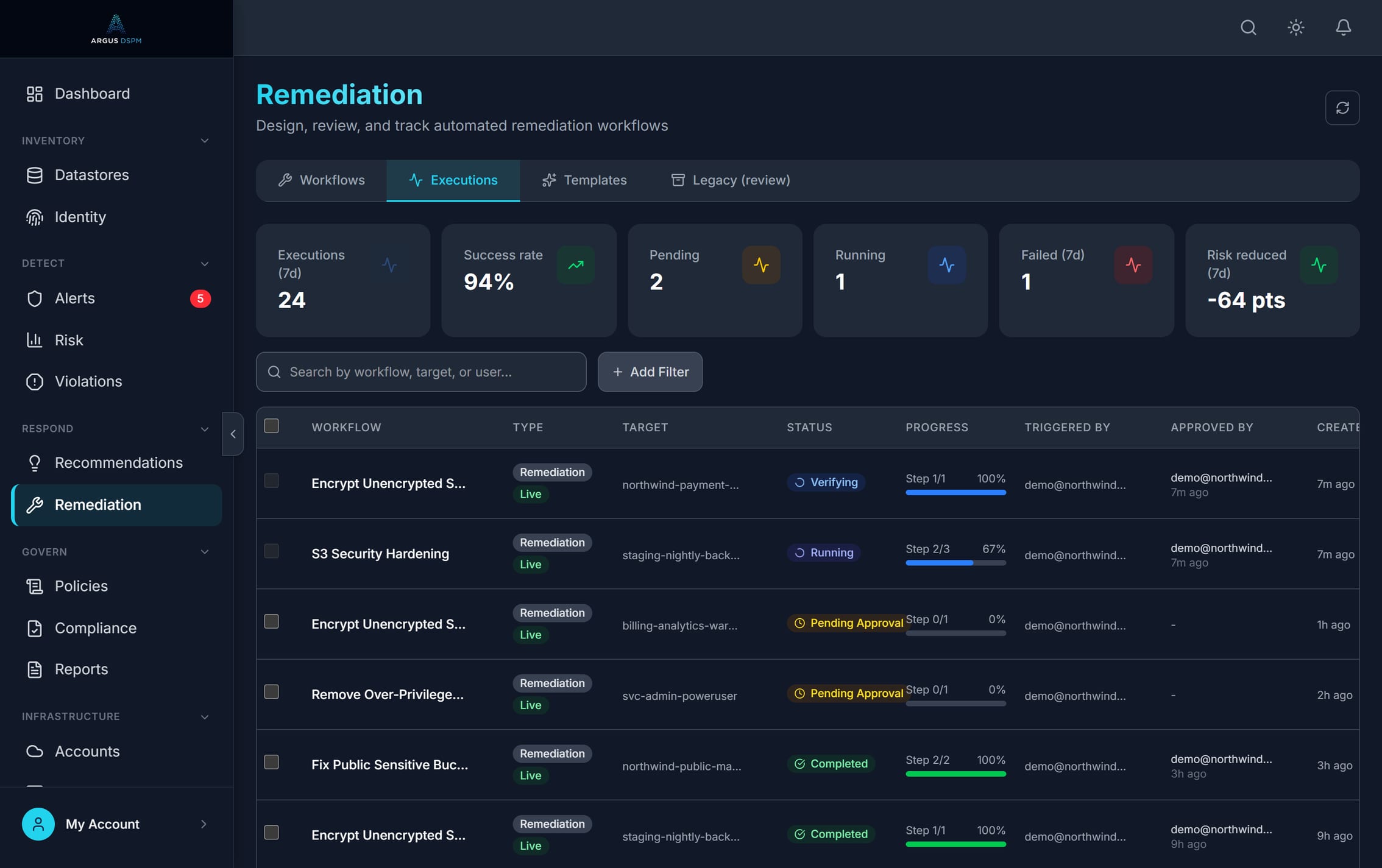Click the Add Filter button
The height and width of the screenshot is (868, 1382).
[650, 372]
